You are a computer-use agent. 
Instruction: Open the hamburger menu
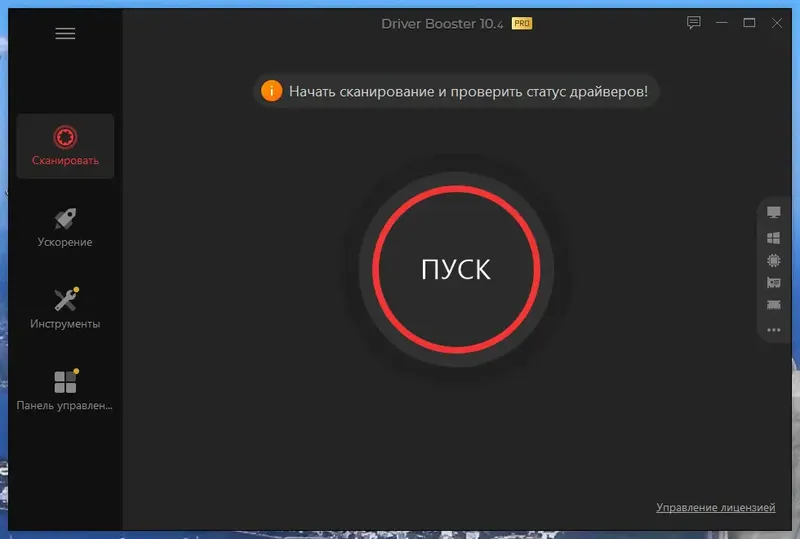(65, 34)
